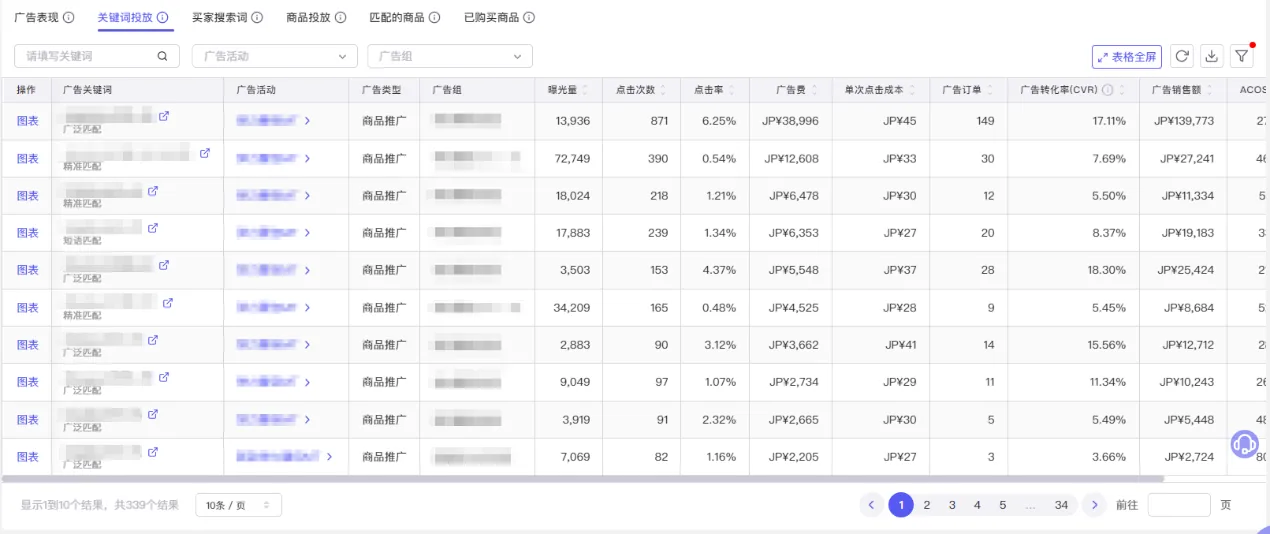Go to next page arrow

click(1095, 505)
